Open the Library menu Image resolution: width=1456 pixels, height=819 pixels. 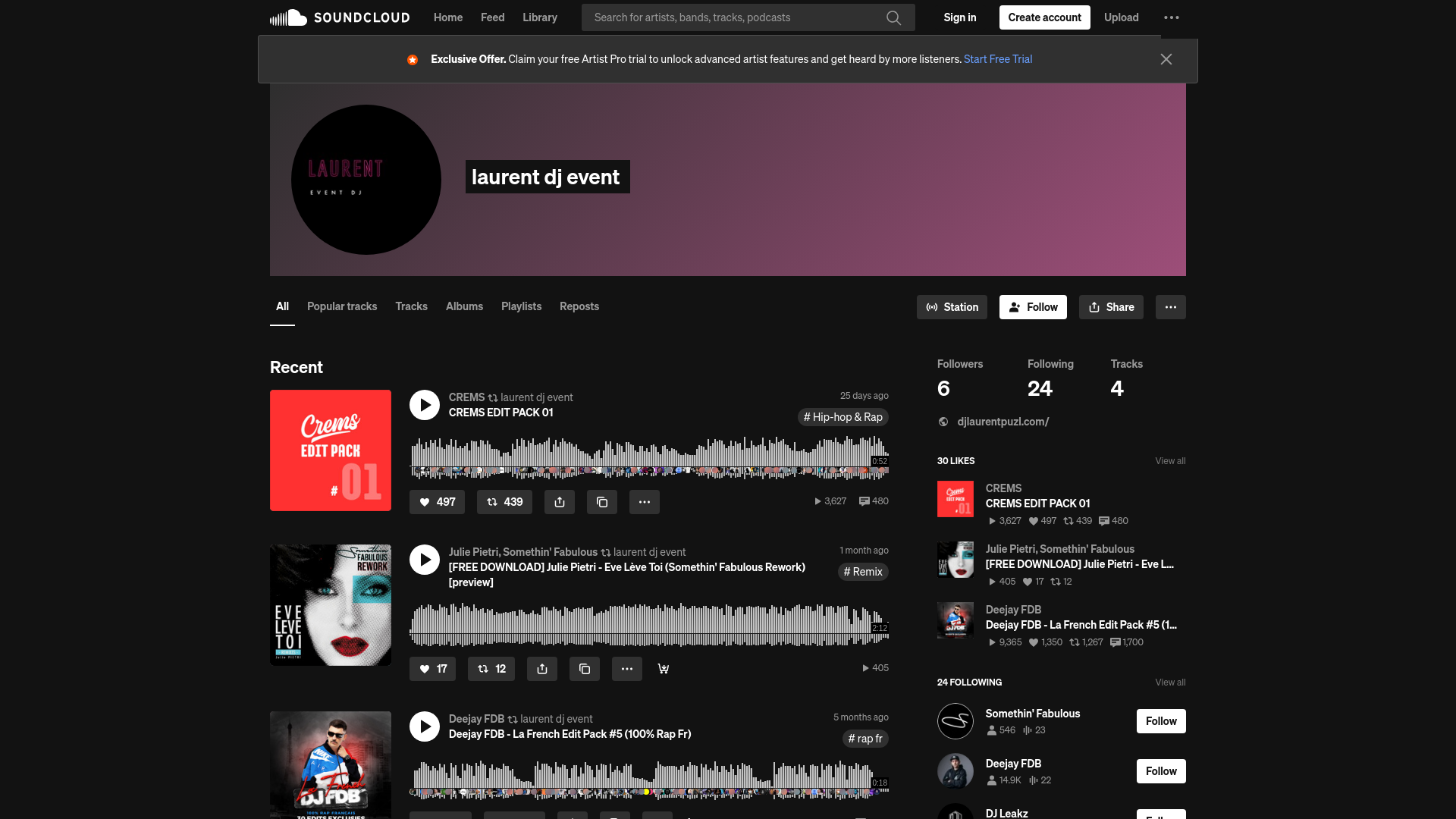(x=539, y=17)
